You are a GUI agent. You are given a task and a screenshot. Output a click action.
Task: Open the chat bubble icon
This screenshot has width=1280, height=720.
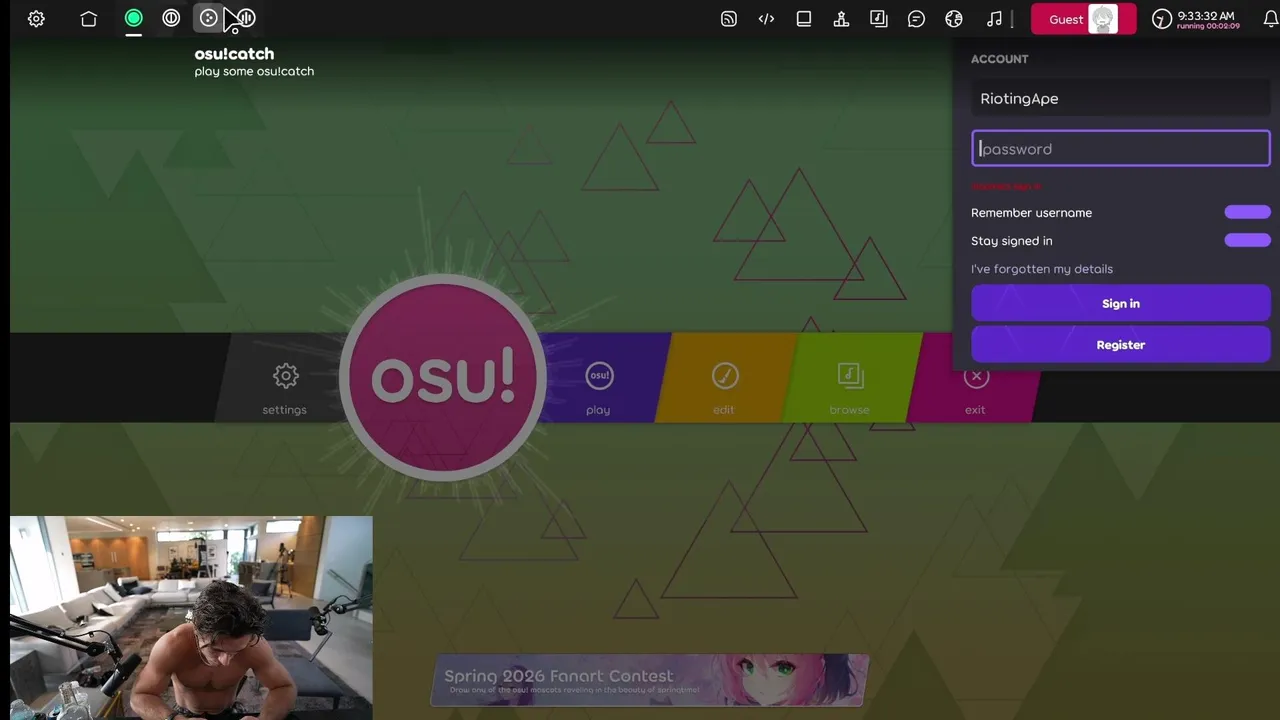(916, 19)
